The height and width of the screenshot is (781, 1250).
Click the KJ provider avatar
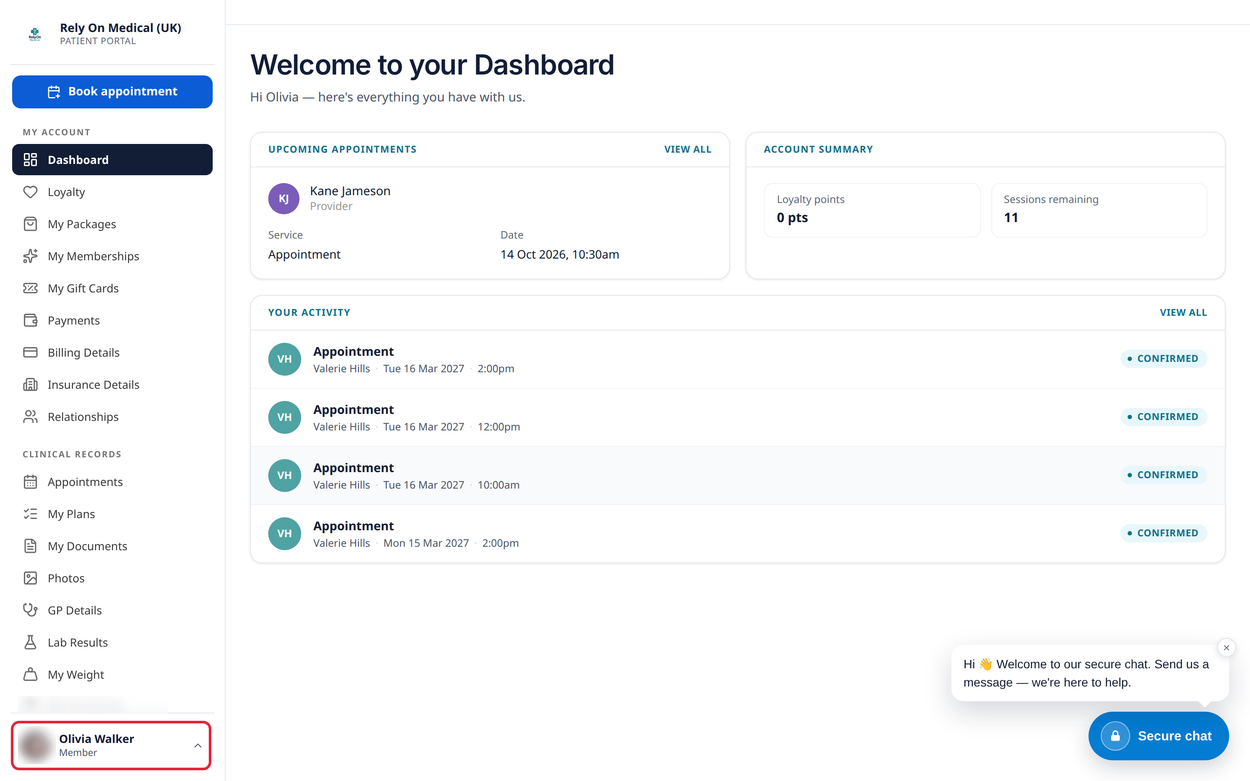pyautogui.click(x=284, y=198)
